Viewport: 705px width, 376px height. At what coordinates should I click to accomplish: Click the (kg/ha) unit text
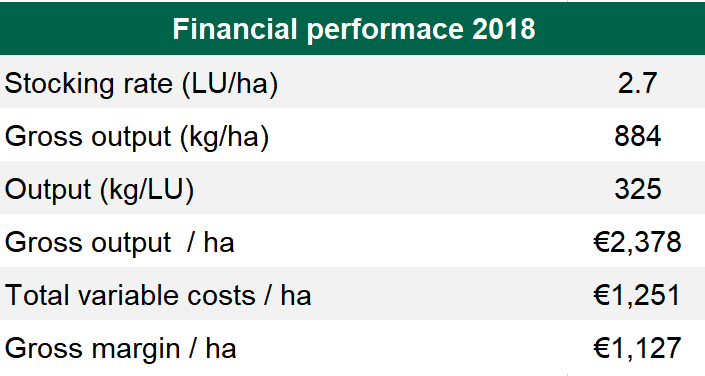click(224, 137)
